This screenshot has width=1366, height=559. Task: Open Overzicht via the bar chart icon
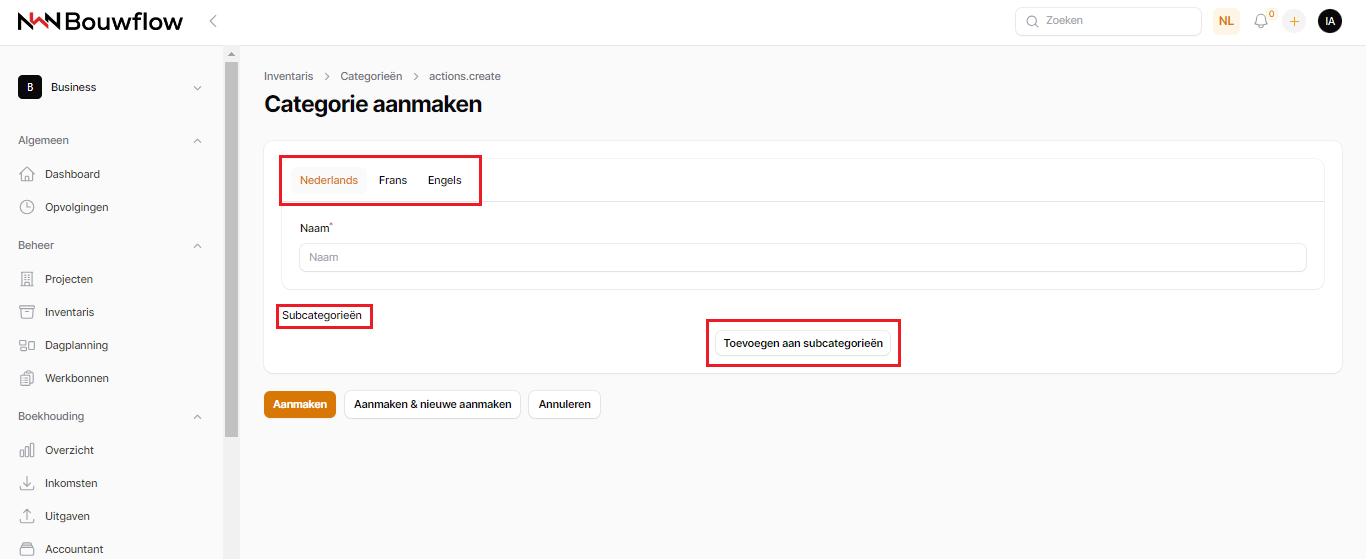pos(27,450)
